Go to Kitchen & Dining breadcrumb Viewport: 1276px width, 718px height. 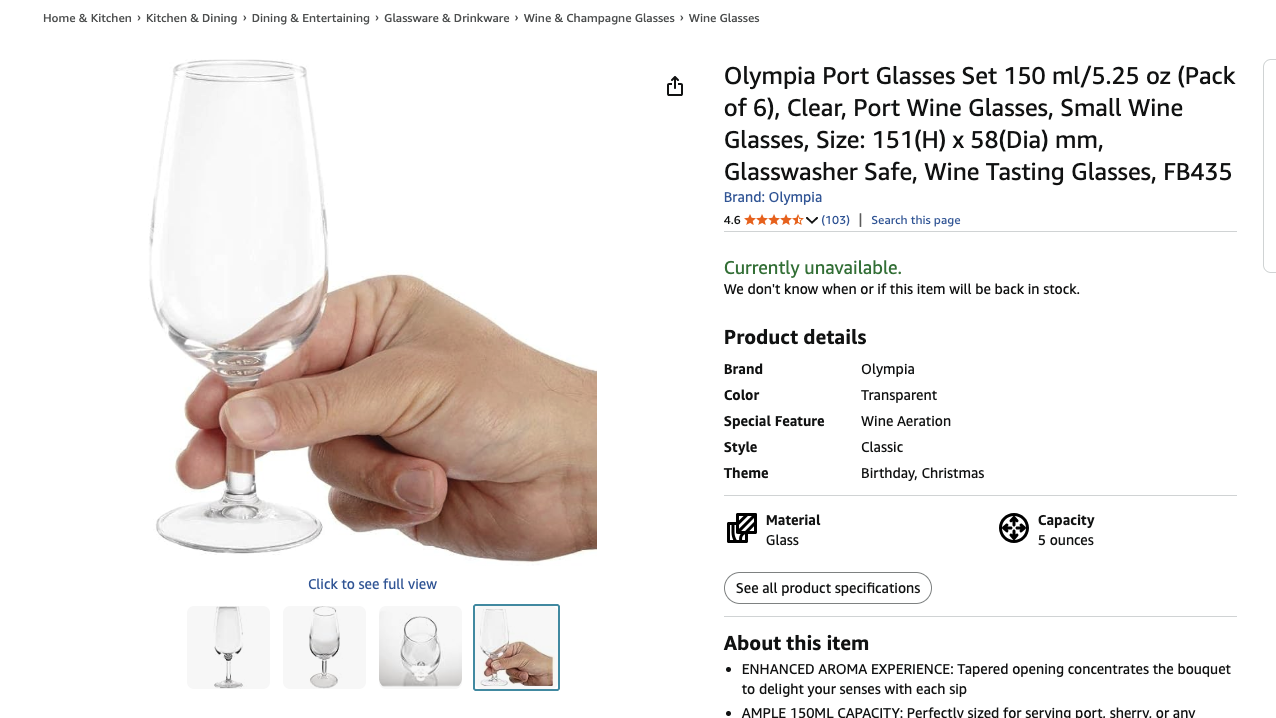coord(191,18)
